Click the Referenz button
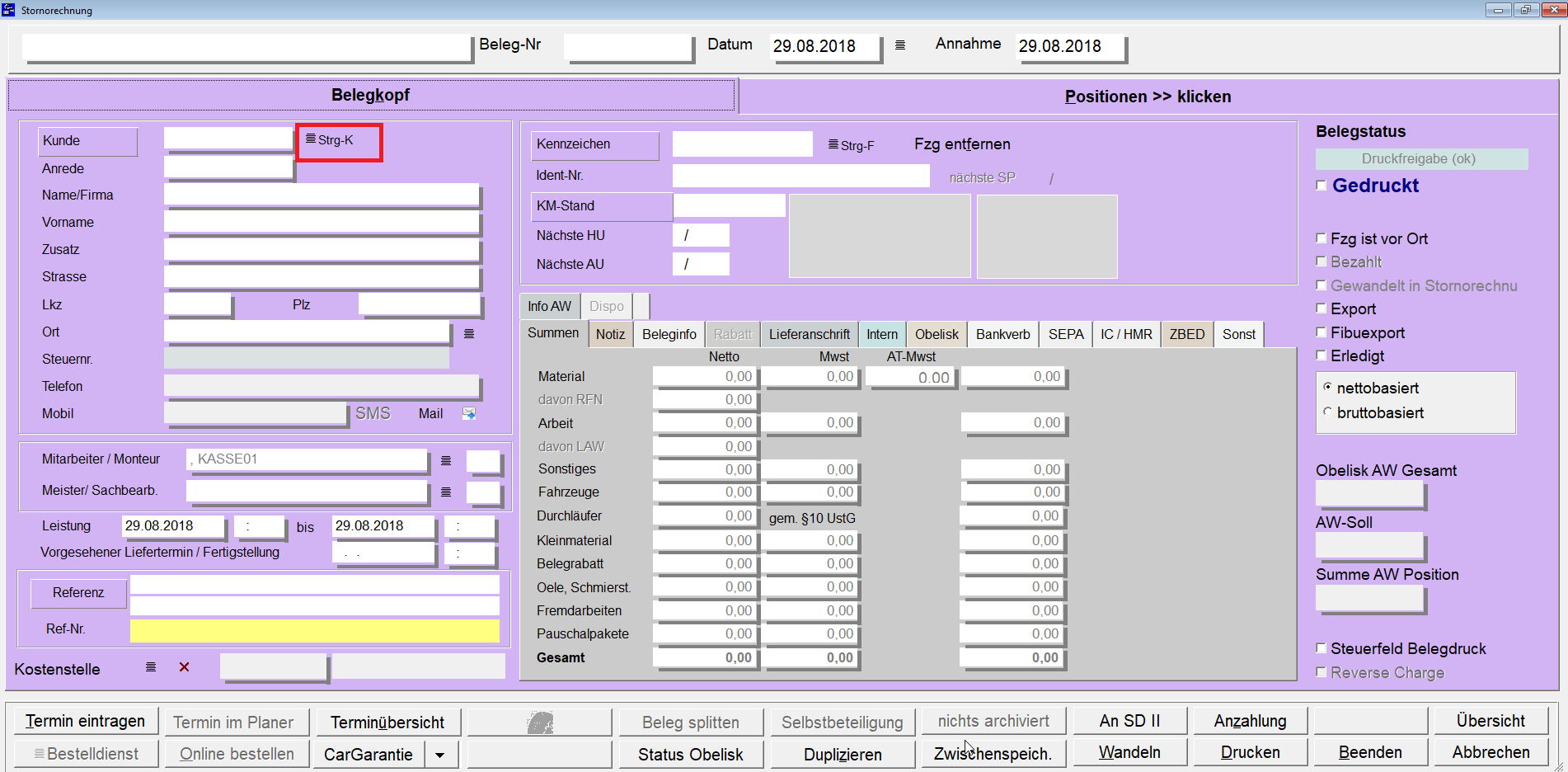The image size is (1568, 772). 78,593
